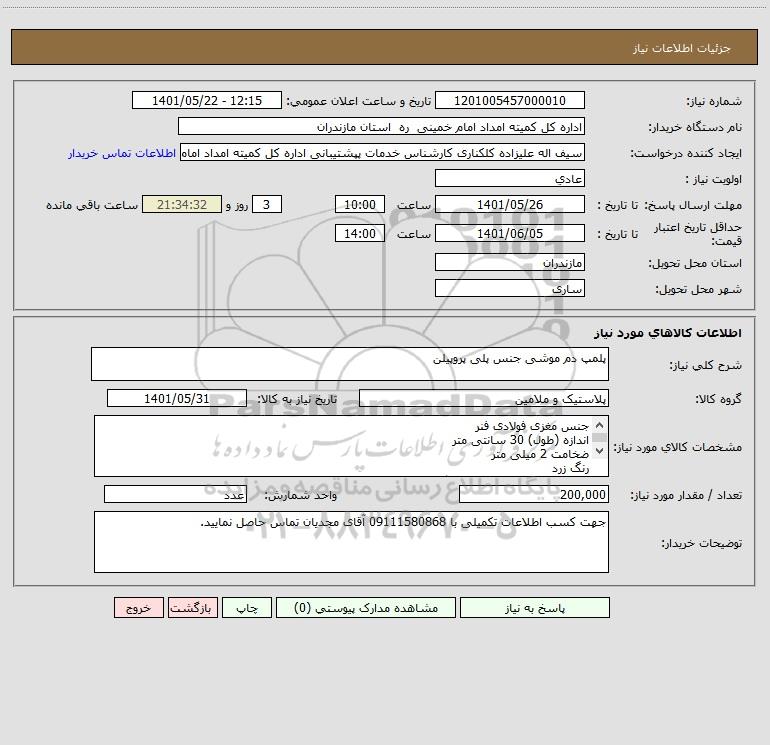Click buyer notes text area
Image resolution: width=770 pixels, height=745 pixels.
(351, 542)
